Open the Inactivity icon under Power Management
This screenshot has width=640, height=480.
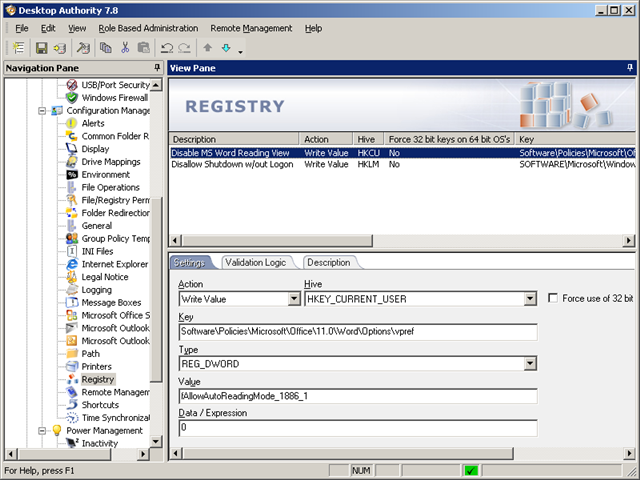pyautogui.click(x=72, y=443)
